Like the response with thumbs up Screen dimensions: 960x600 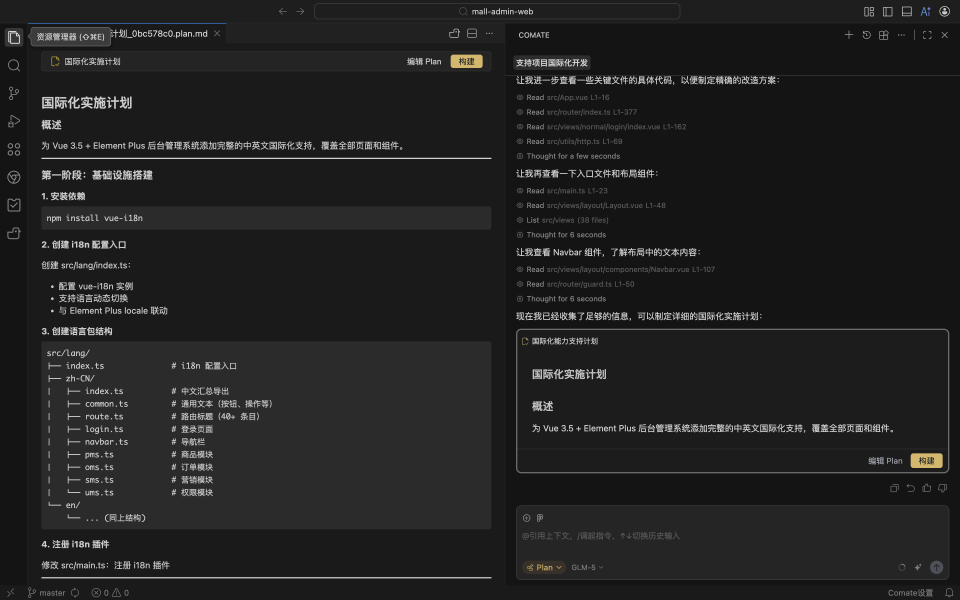(926, 488)
